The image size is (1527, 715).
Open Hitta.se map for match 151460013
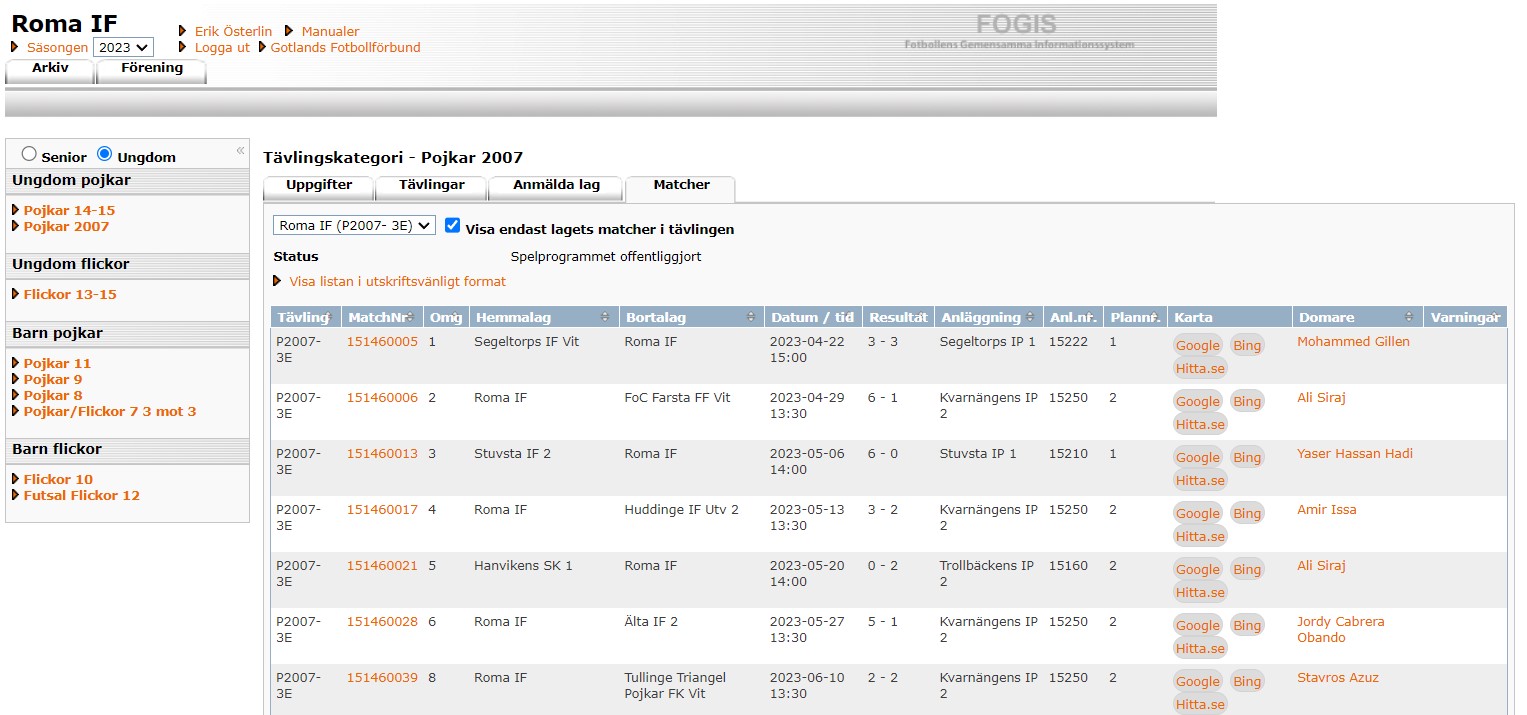[x=1199, y=480]
